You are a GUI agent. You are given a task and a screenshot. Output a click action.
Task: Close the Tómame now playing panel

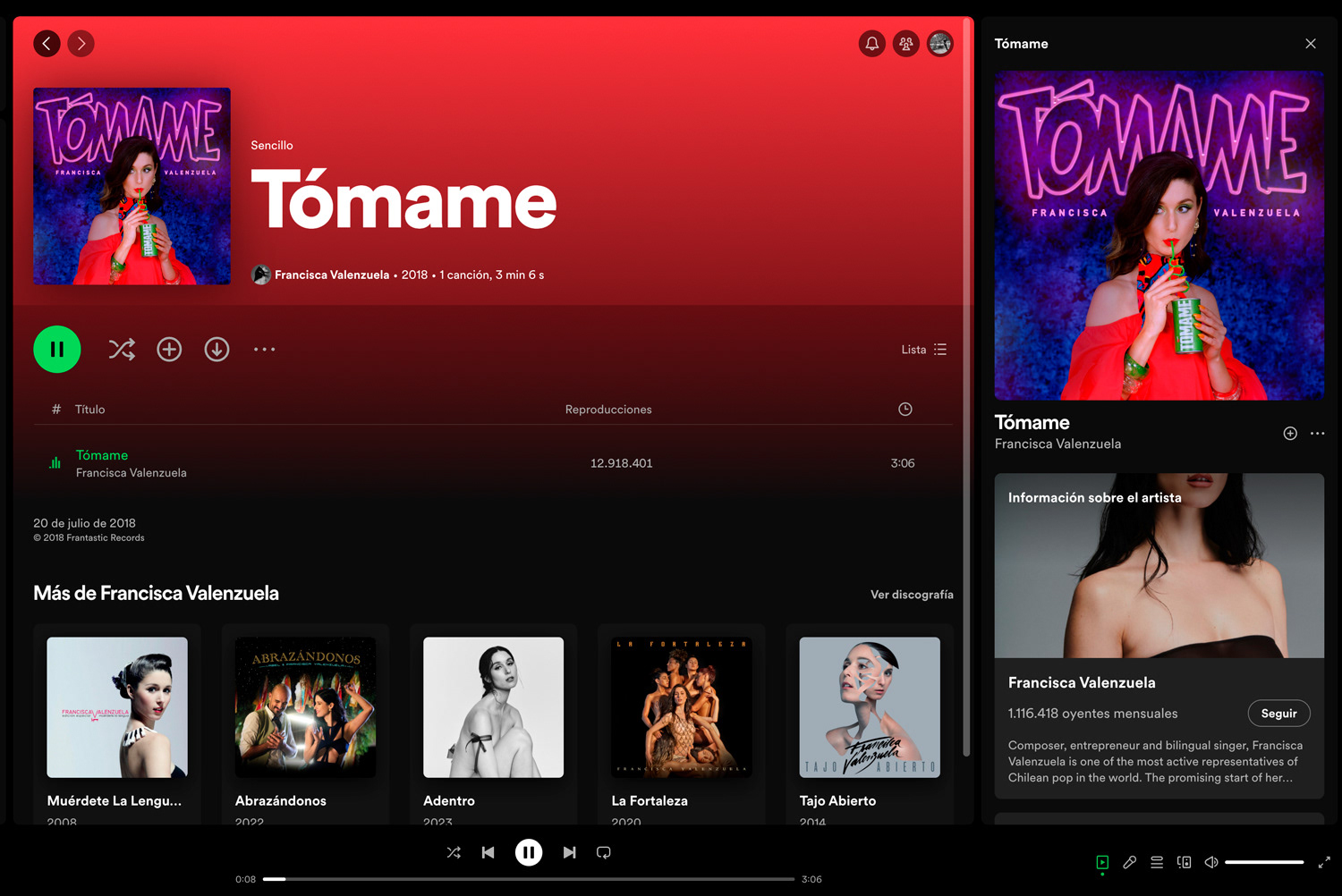(1311, 43)
